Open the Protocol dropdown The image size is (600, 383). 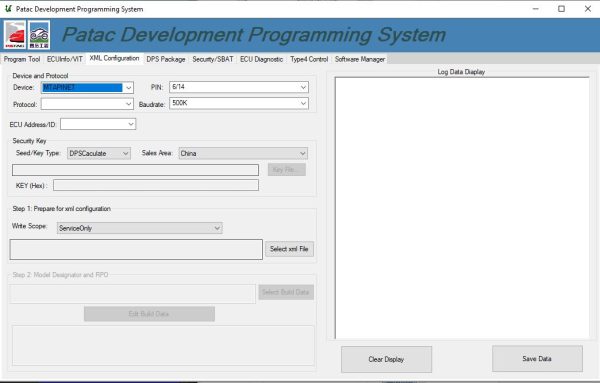129,104
